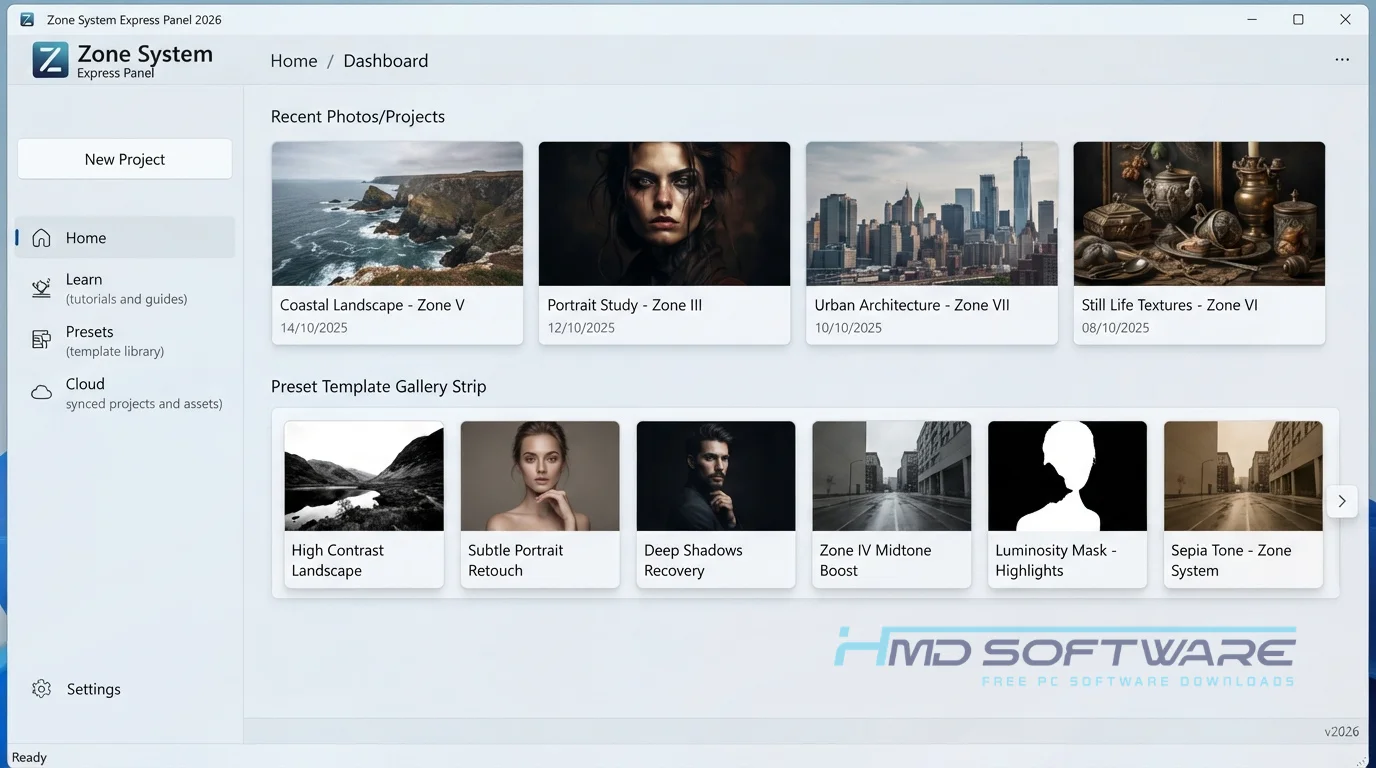Click the small app icon in title bar
The height and width of the screenshot is (768, 1376).
[x=27, y=20]
